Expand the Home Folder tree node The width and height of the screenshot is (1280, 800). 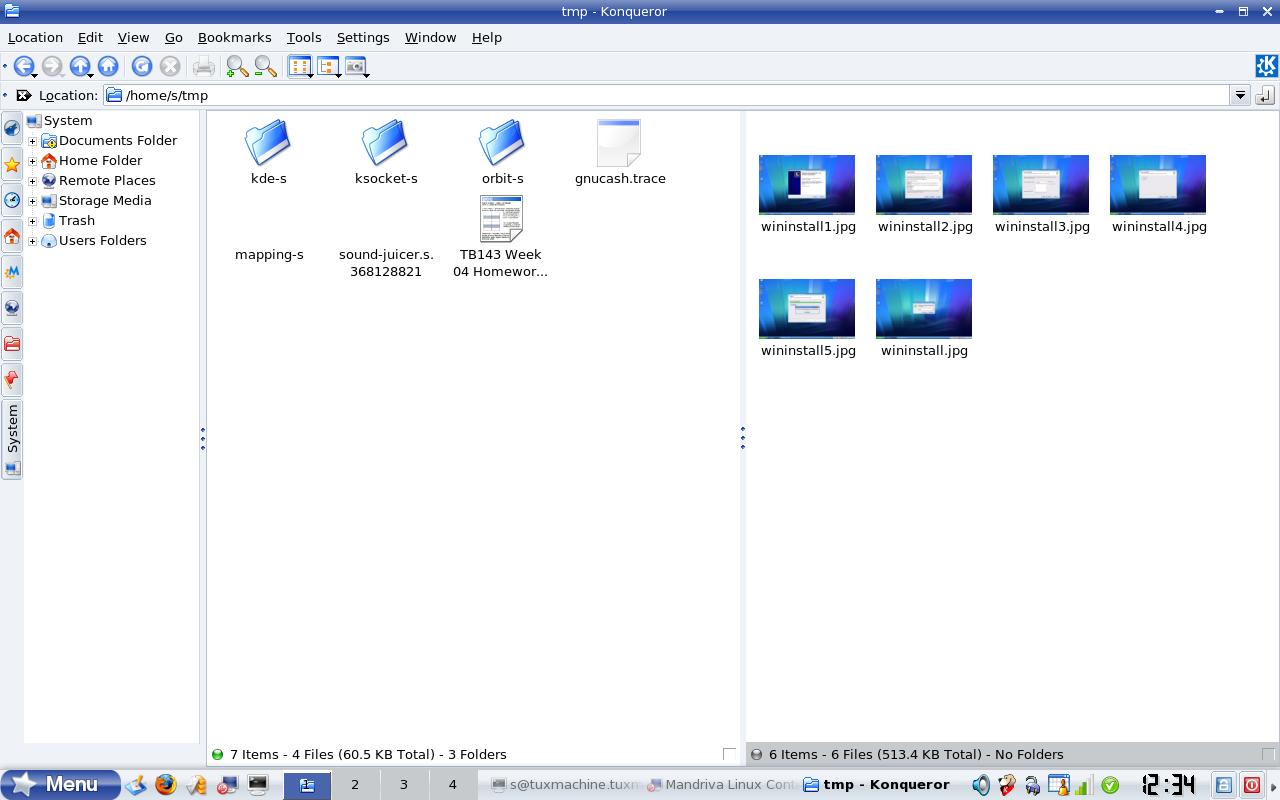(x=32, y=161)
